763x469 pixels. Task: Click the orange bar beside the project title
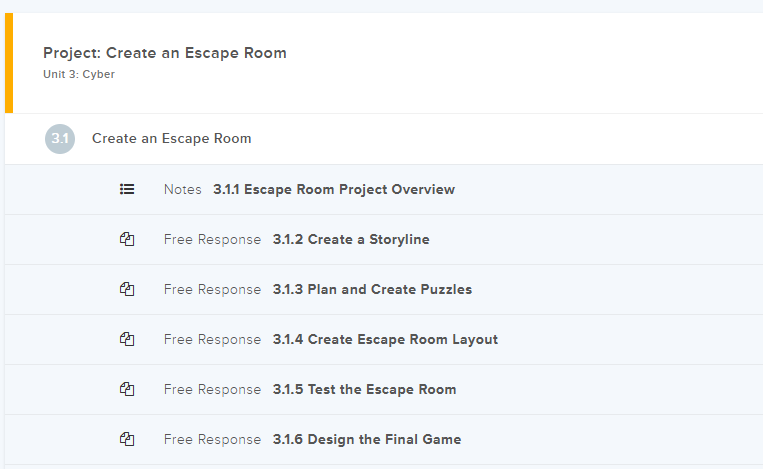pos(9,63)
